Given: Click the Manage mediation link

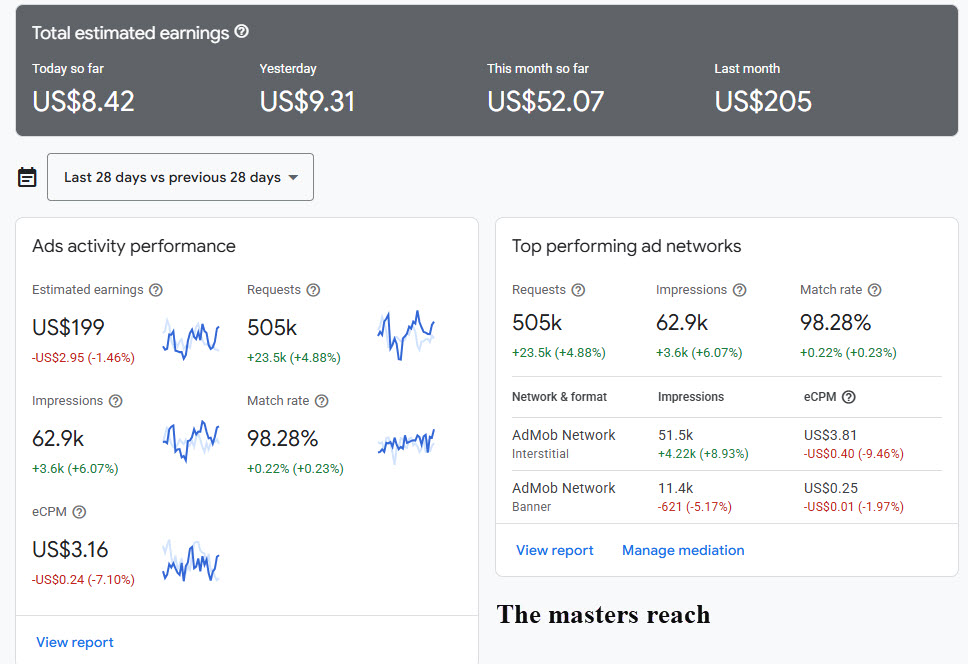Looking at the screenshot, I should point(683,550).
